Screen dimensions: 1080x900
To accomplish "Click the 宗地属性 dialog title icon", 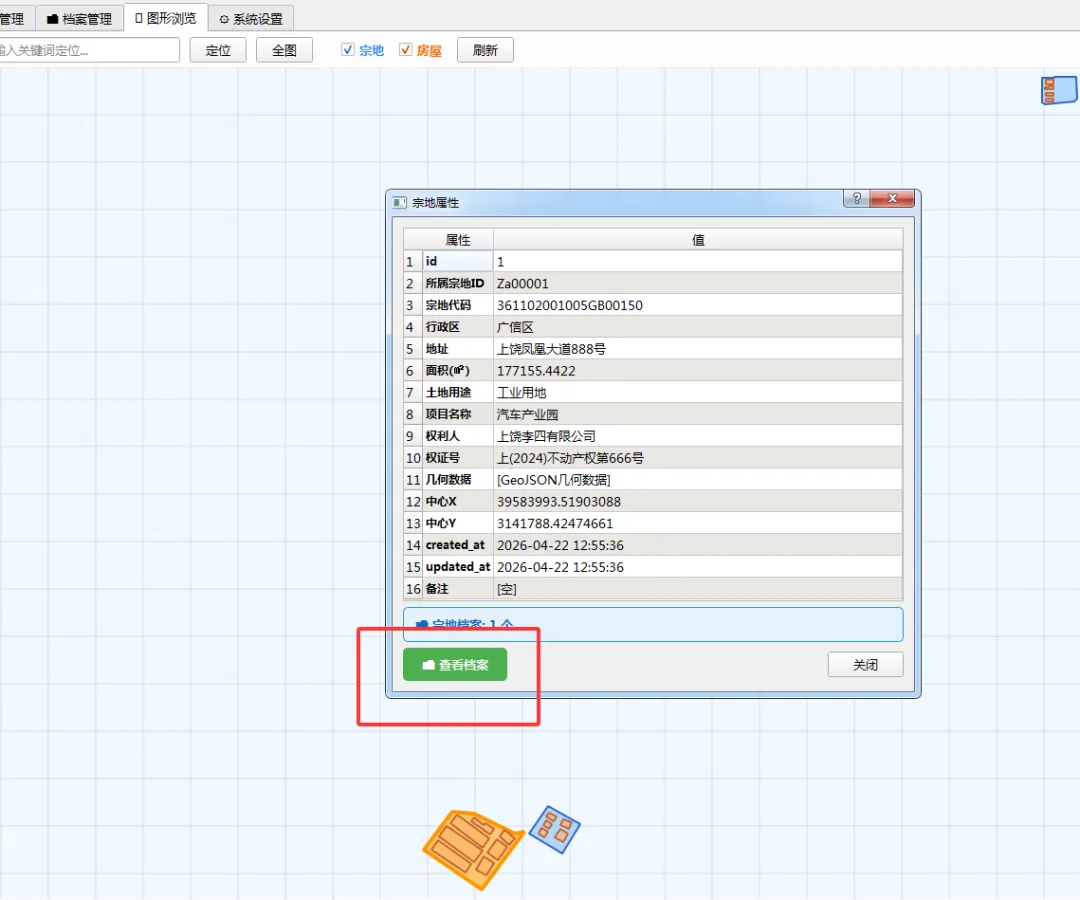I will point(399,202).
